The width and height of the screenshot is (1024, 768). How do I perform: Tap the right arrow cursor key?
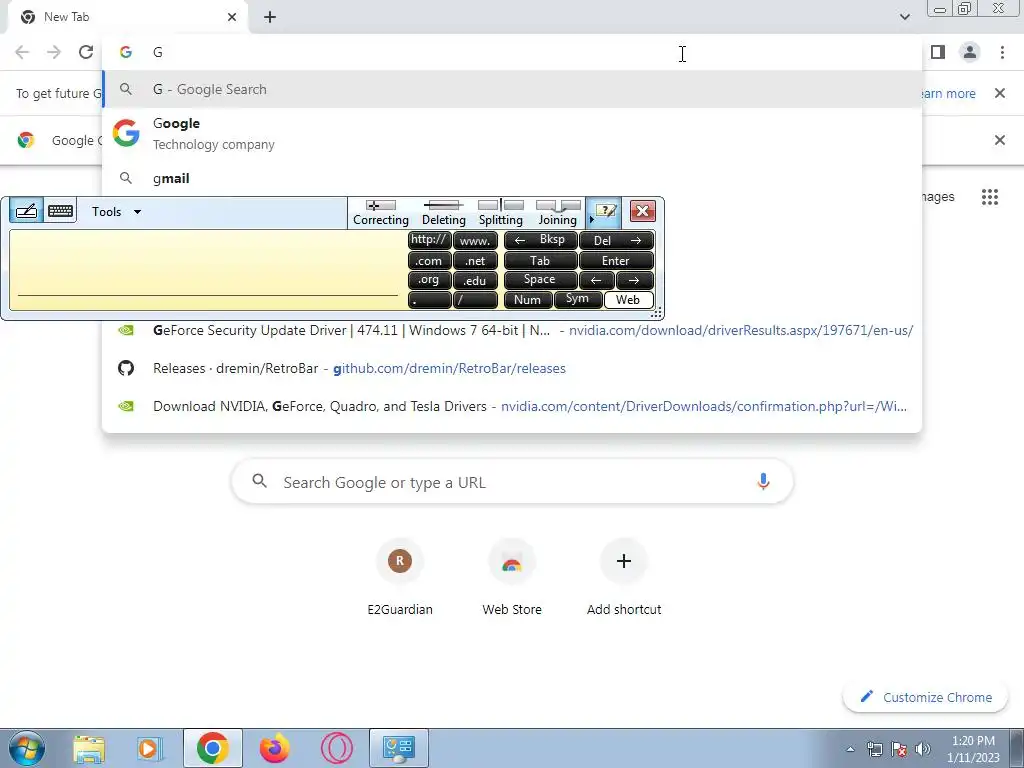point(634,280)
